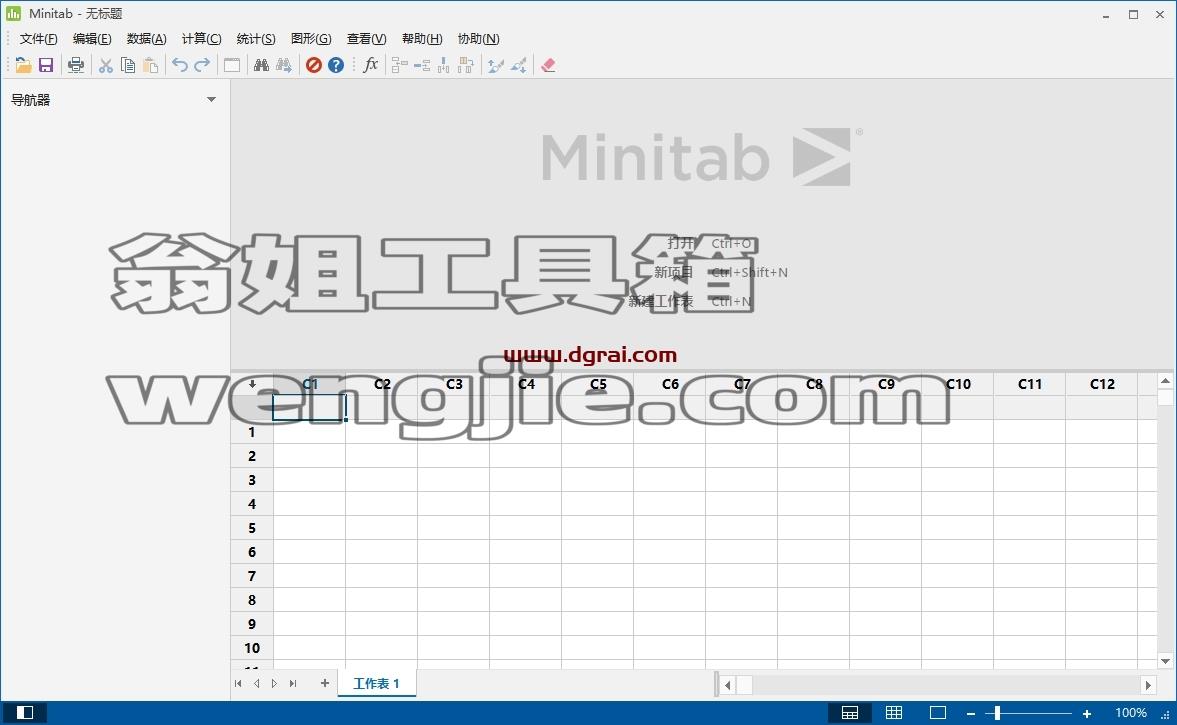Click the vertical scrollbar down arrow

[x=1165, y=661]
